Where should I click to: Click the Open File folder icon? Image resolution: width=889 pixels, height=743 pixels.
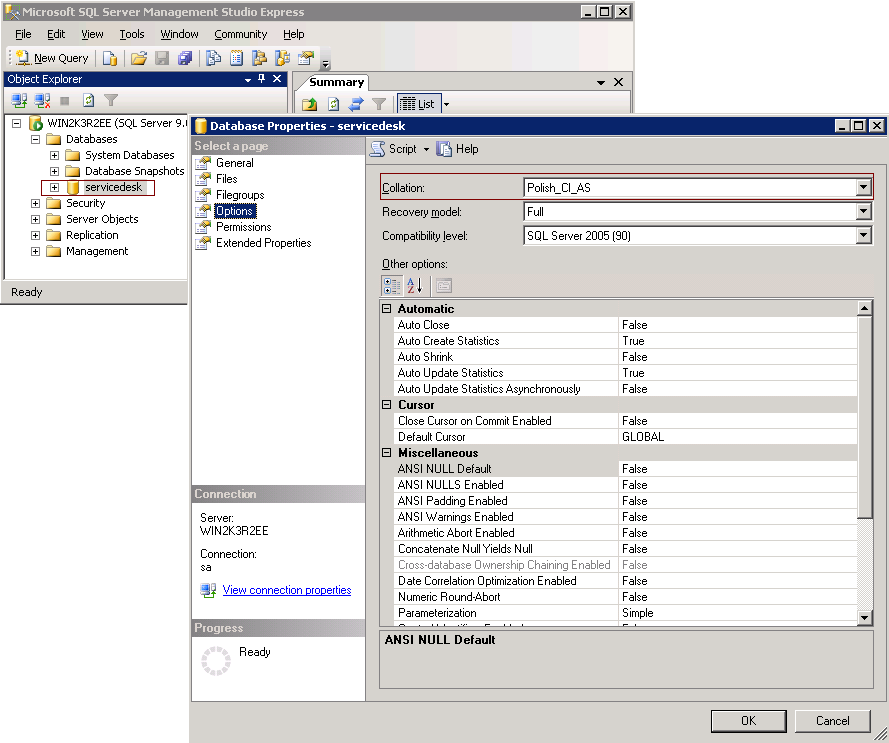point(139,58)
